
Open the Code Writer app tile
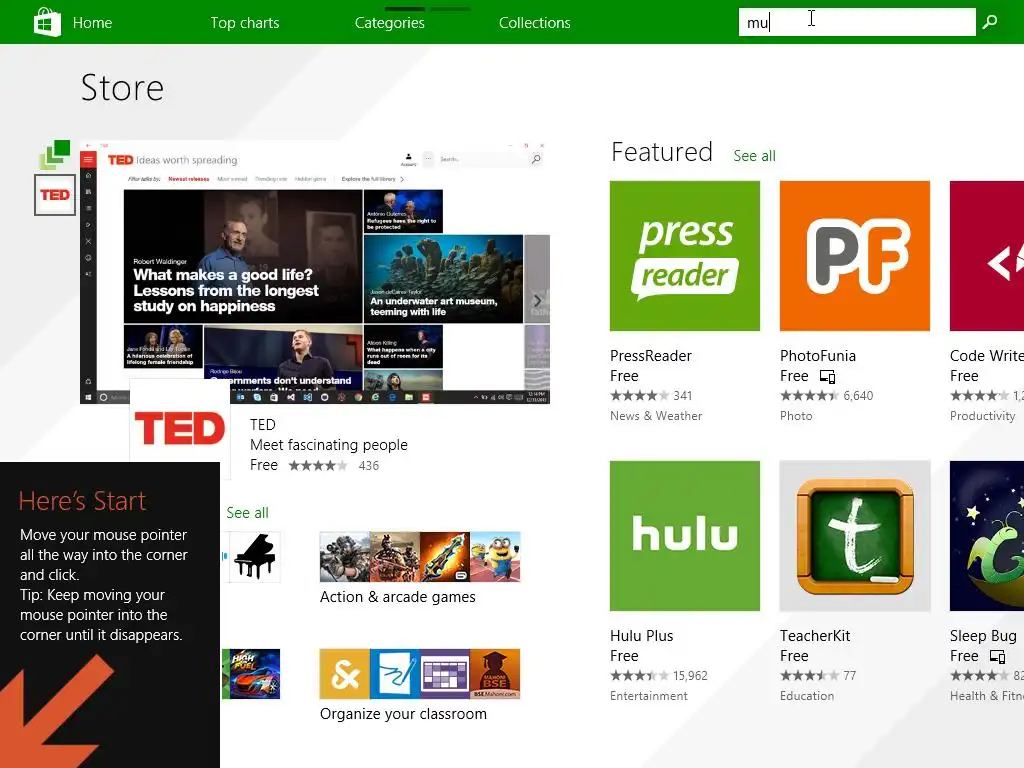987,256
